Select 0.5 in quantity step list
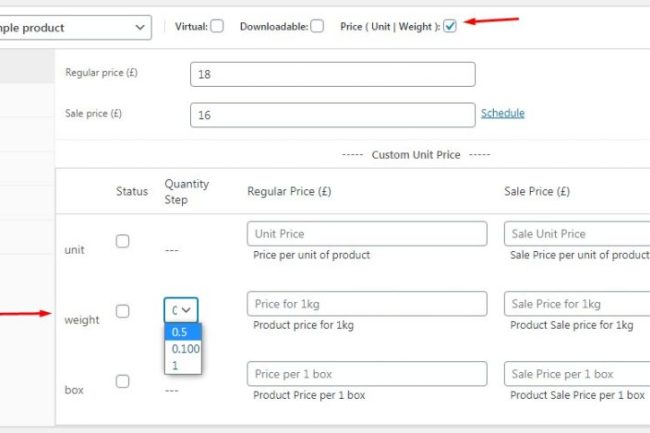 [x=181, y=332]
